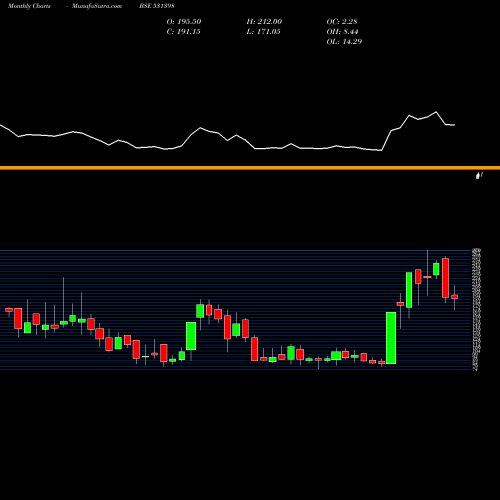Click the 'OC: 2.28' reading
The image size is (500, 500).
pos(342,22)
